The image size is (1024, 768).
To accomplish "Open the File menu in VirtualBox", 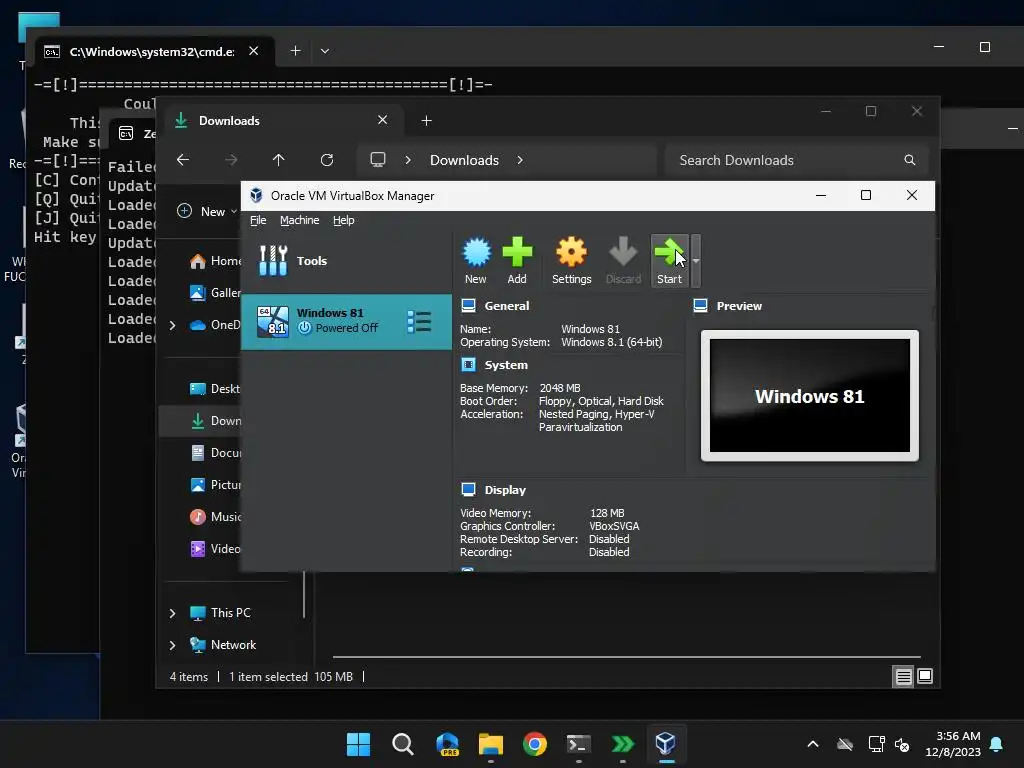I will (x=258, y=220).
